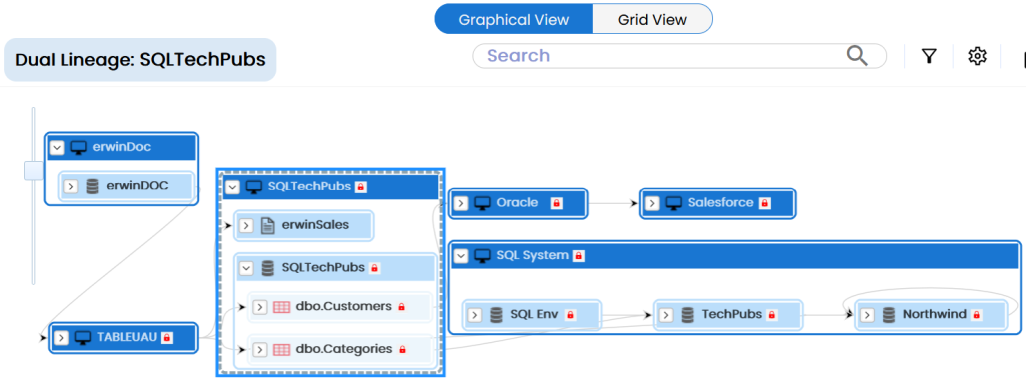Expand the TABLEUAU system node
The image size is (1026, 380).
click(x=62, y=337)
